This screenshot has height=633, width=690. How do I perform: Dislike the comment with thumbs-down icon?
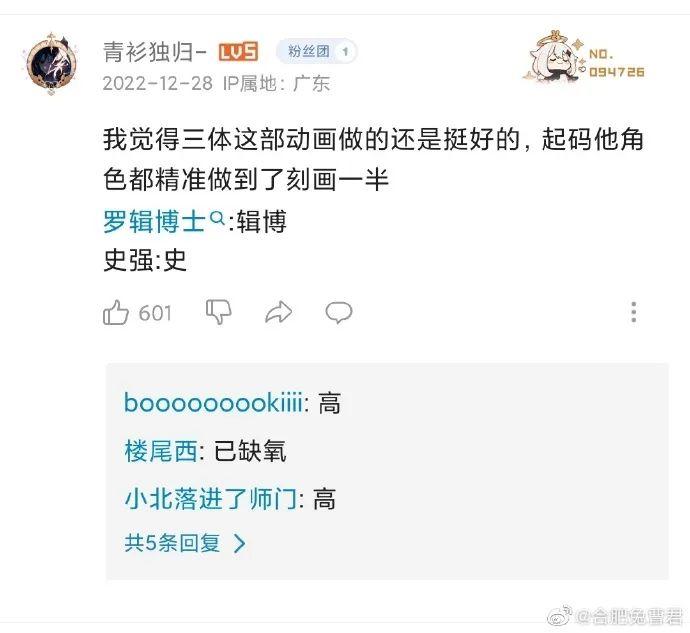point(219,312)
